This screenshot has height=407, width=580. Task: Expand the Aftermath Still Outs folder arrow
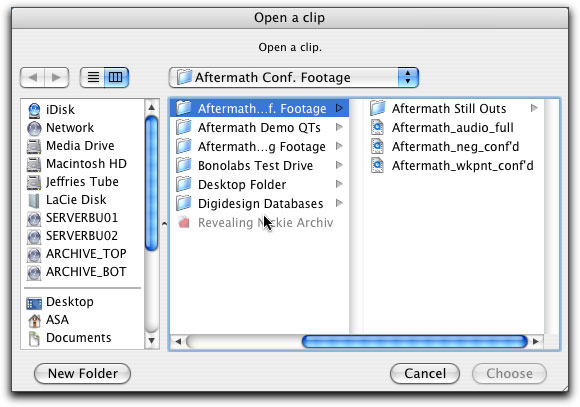(x=534, y=108)
